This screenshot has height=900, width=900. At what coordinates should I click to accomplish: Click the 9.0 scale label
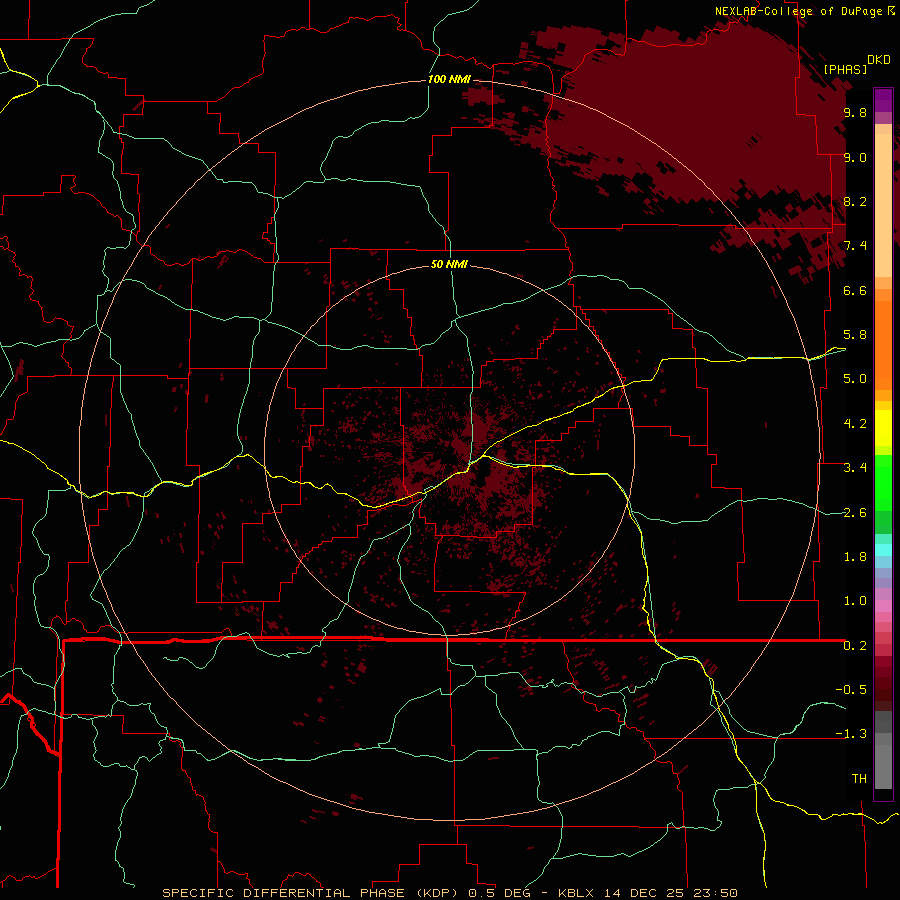855,157
